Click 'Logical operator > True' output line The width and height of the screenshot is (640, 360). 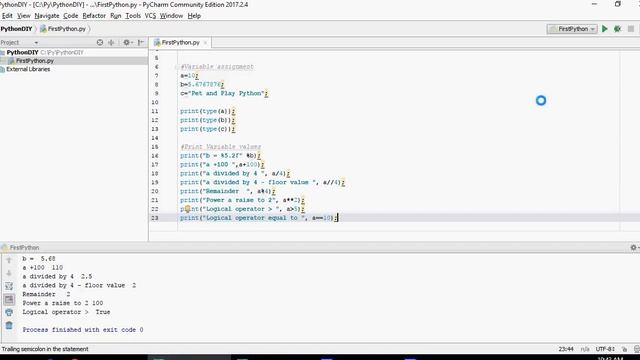pyautogui.click(x=66, y=312)
